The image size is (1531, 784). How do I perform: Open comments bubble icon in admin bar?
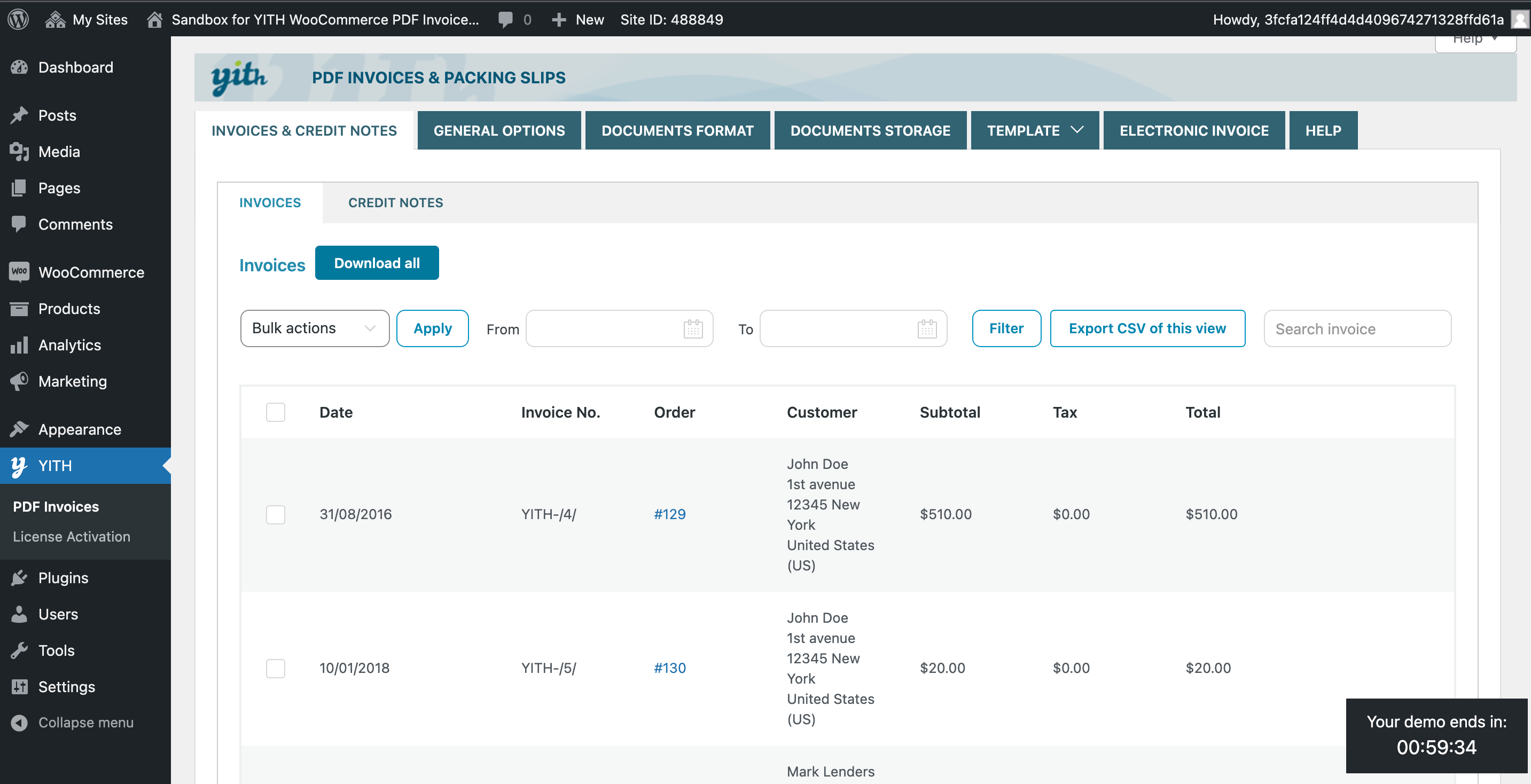(506, 20)
